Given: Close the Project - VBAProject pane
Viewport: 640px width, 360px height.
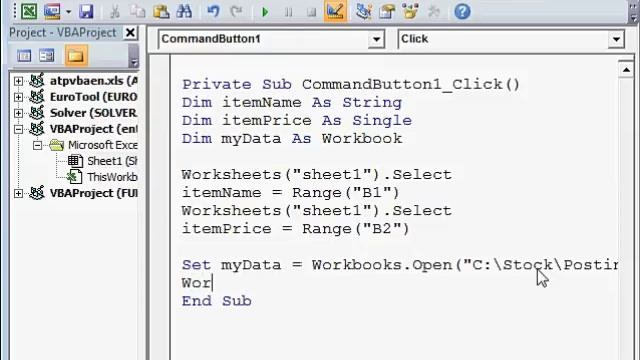Looking at the screenshot, I should (130, 32).
